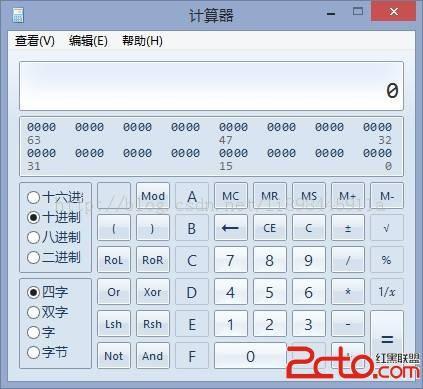Click hex digit D button
The height and width of the screenshot is (389, 423).
point(192,292)
